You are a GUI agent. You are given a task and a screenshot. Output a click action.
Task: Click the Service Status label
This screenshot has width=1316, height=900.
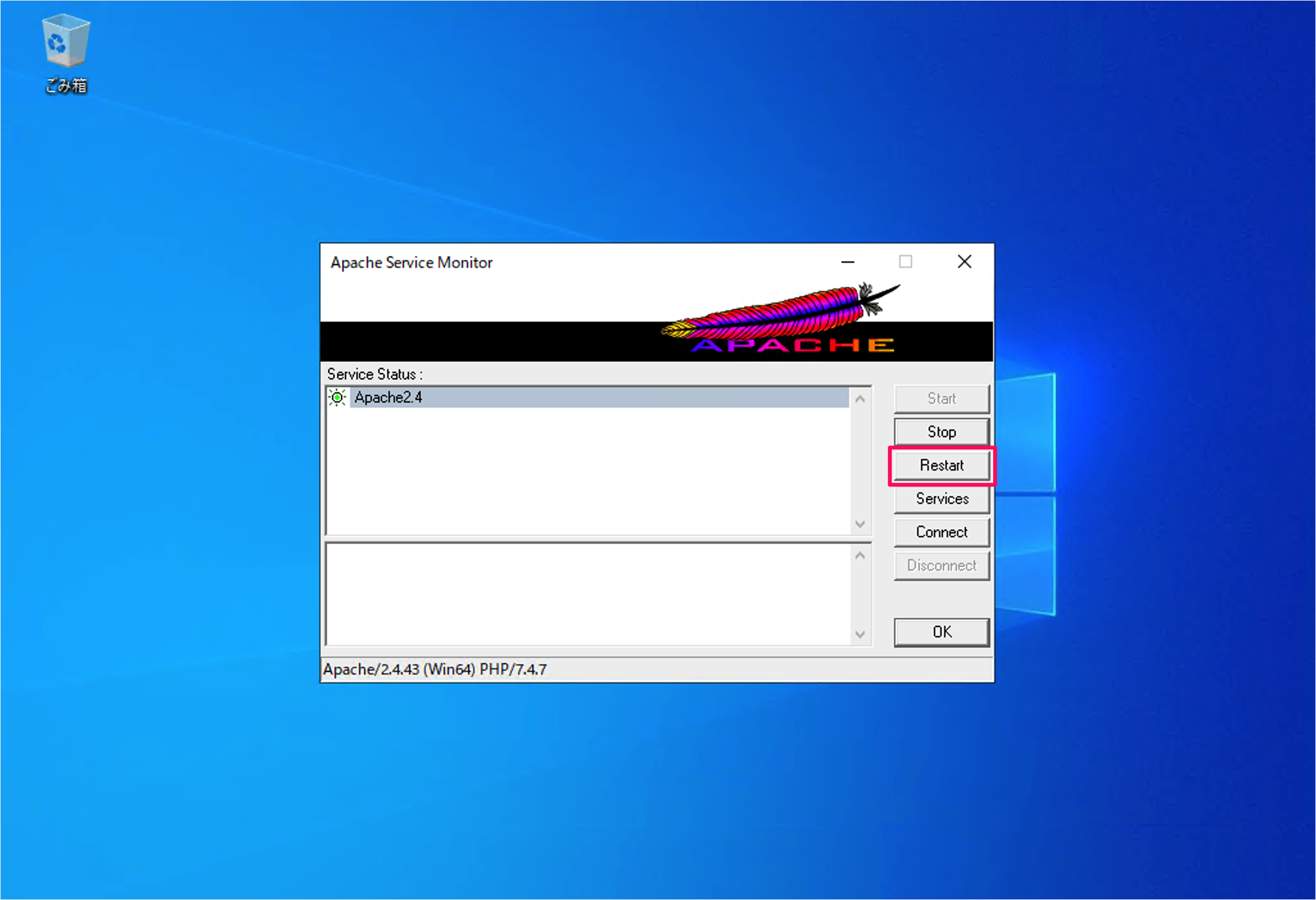[375, 374]
